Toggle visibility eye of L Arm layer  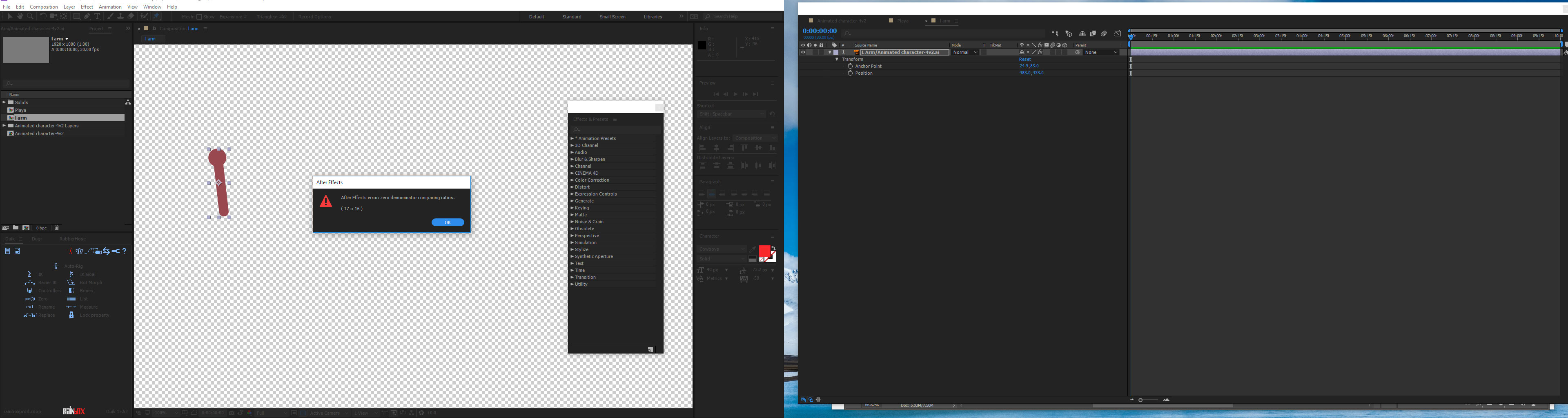[x=804, y=52]
